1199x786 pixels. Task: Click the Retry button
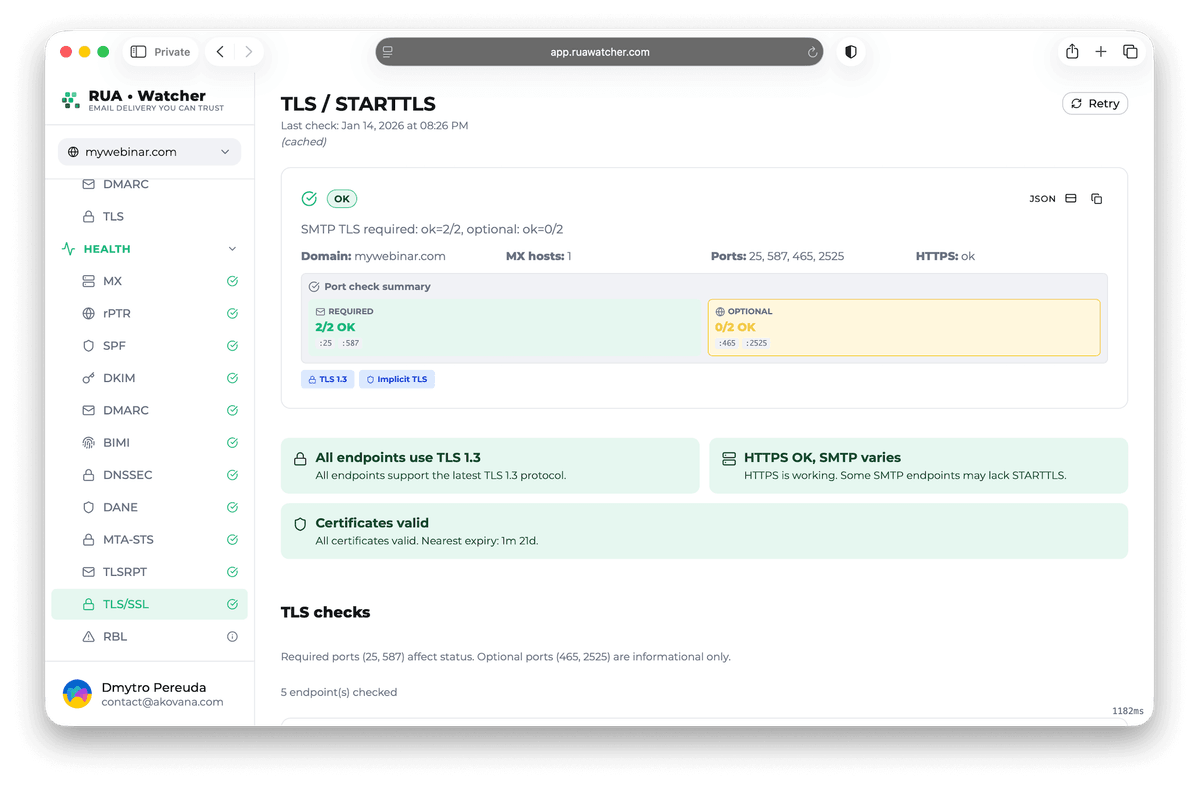coord(1094,103)
